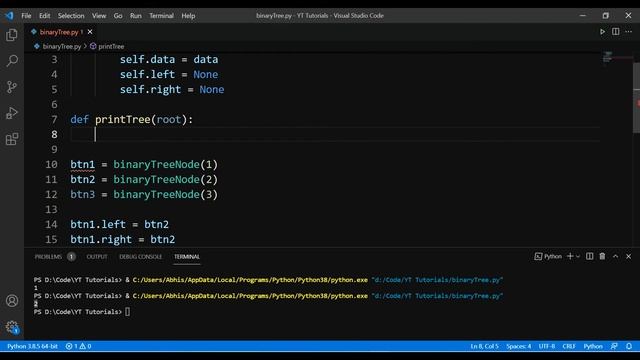Open the Run menu
Screen dimensions: 640x360
click(136, 16)
